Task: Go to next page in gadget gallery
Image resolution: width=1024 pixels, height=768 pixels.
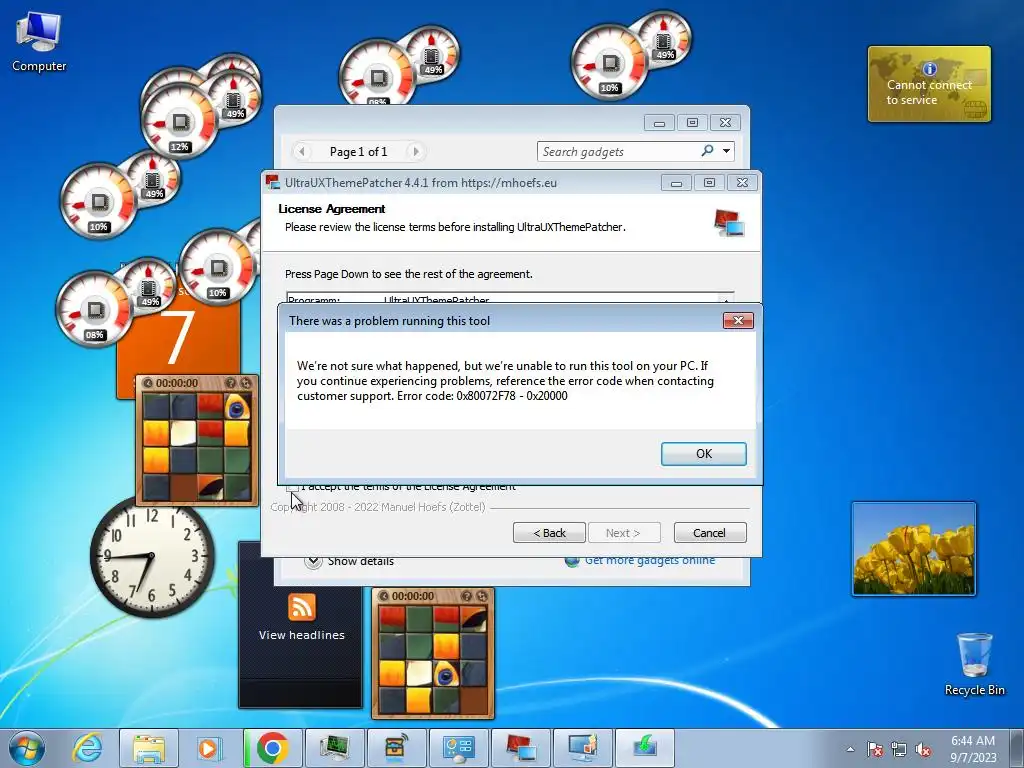Action: click(415, 152)
